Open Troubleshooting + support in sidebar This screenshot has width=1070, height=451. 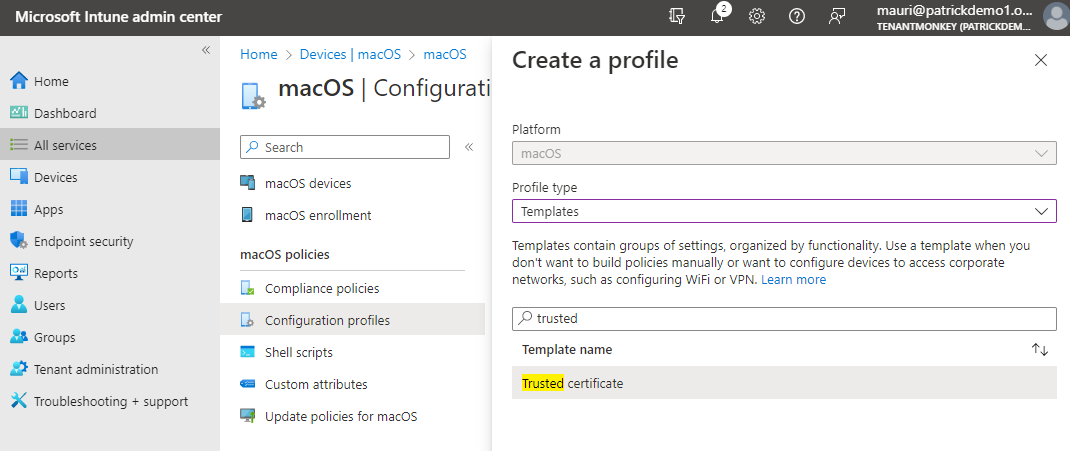pyautogui.click(x=110, y=401)
